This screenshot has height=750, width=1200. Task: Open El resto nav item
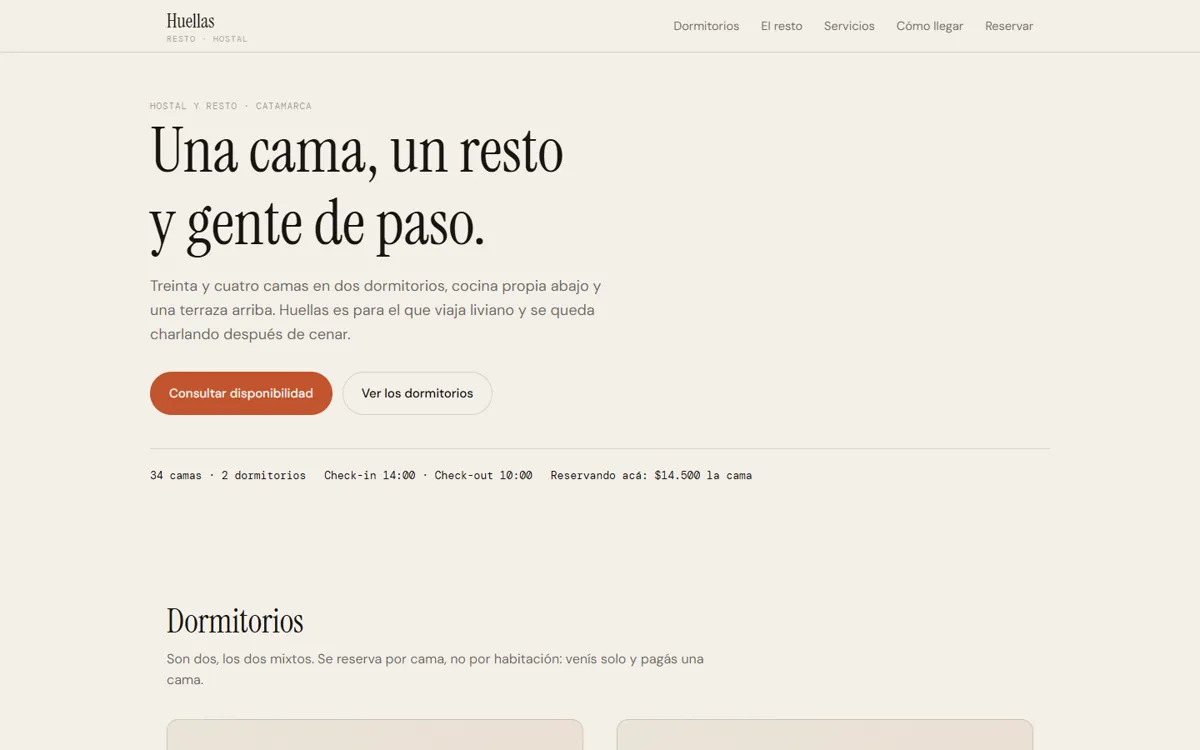coord(781,26)
